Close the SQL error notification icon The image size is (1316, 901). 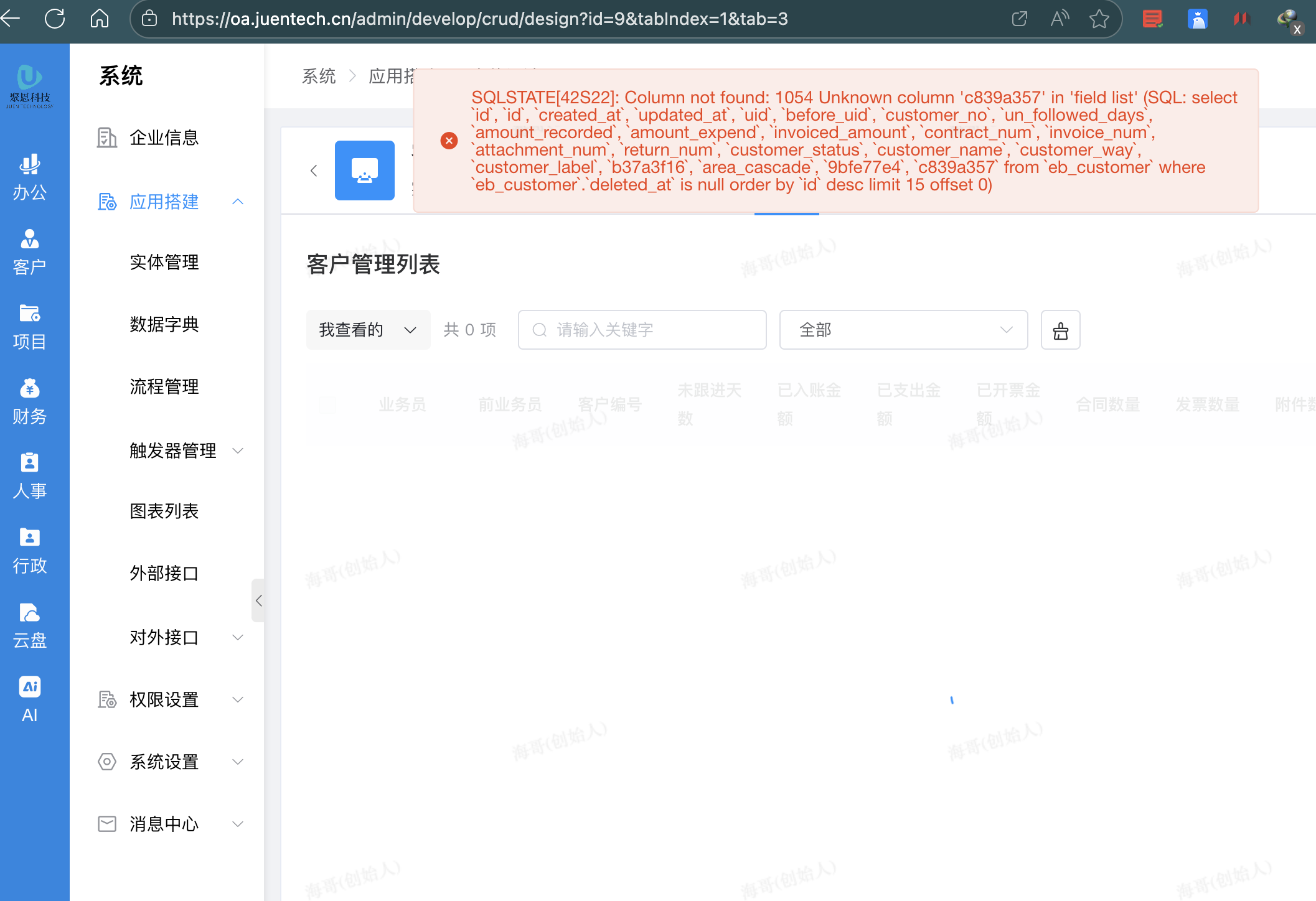click(x=449, y=141)
